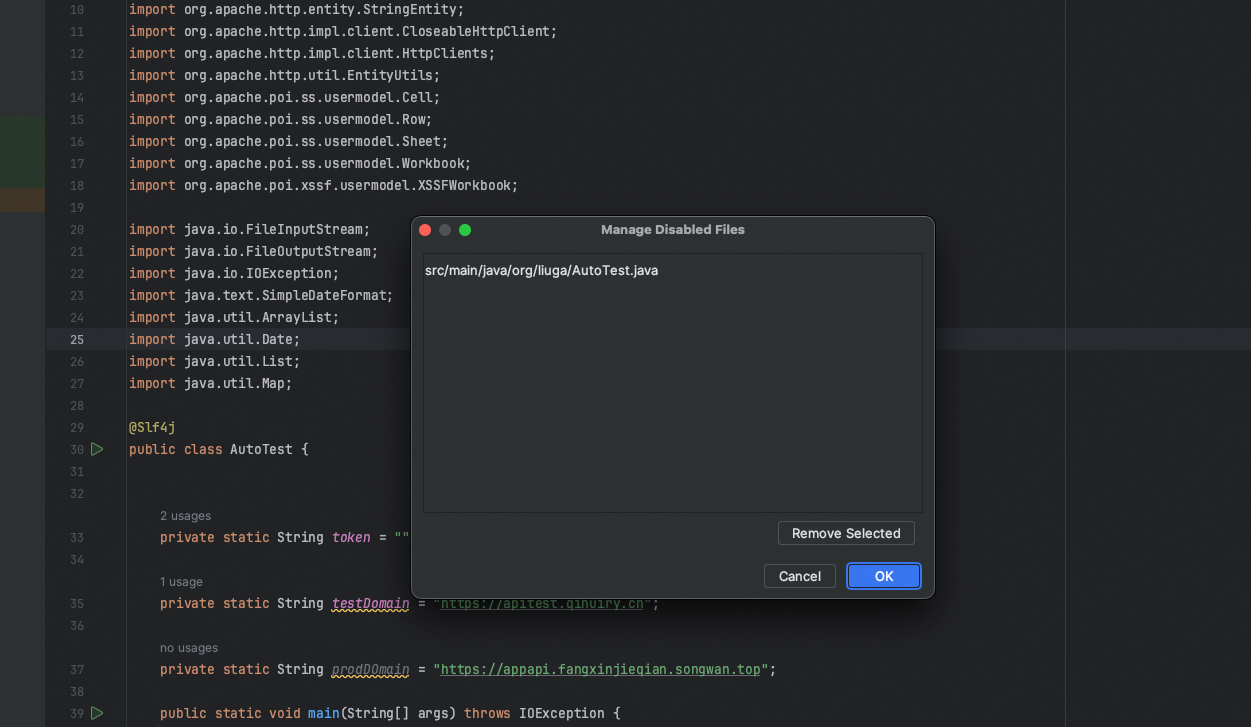The height and width of the screenshot is (727, 1251).
Task: Click the Cancel button
Action: tap(799, 576)
